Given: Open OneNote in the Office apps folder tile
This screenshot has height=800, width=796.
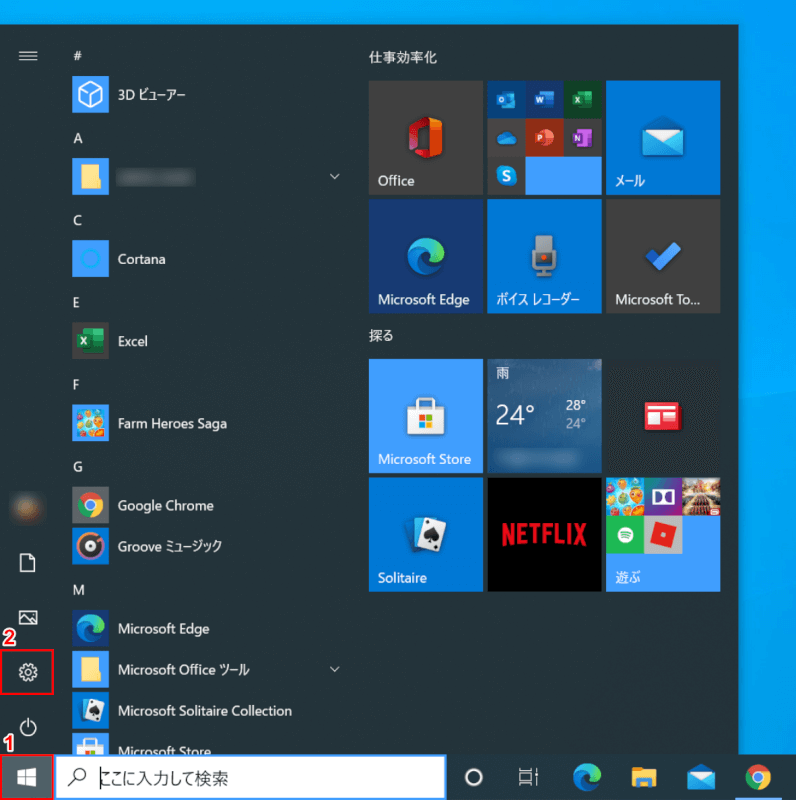Looking at the screenshot, I should coord(582,138).
